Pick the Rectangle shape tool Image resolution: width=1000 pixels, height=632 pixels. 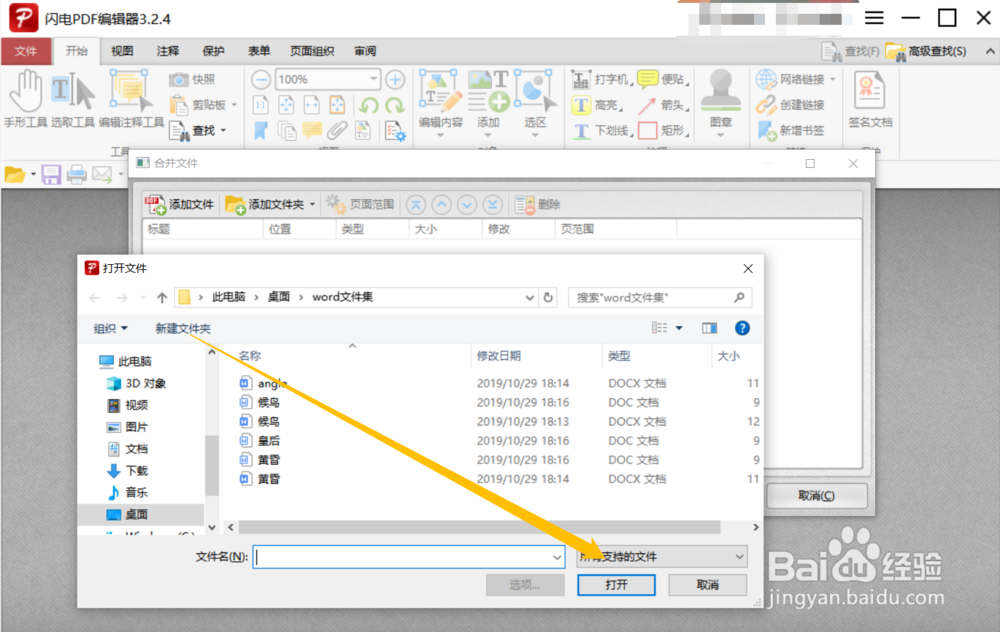(x=663, y=131)
